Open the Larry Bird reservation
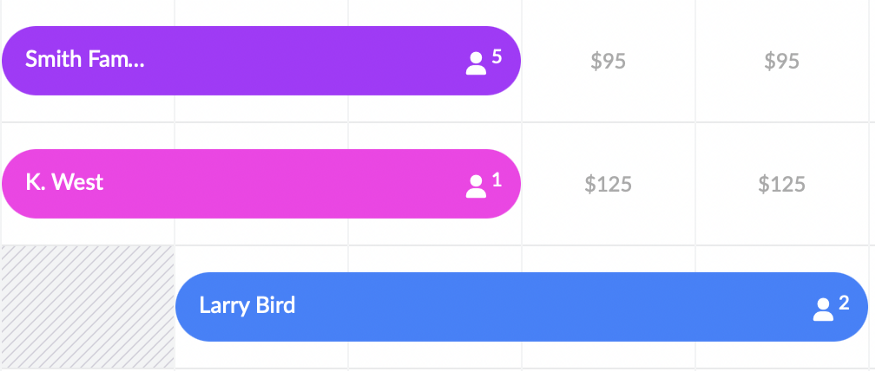875x371 pixels. (x=522, y=307)
